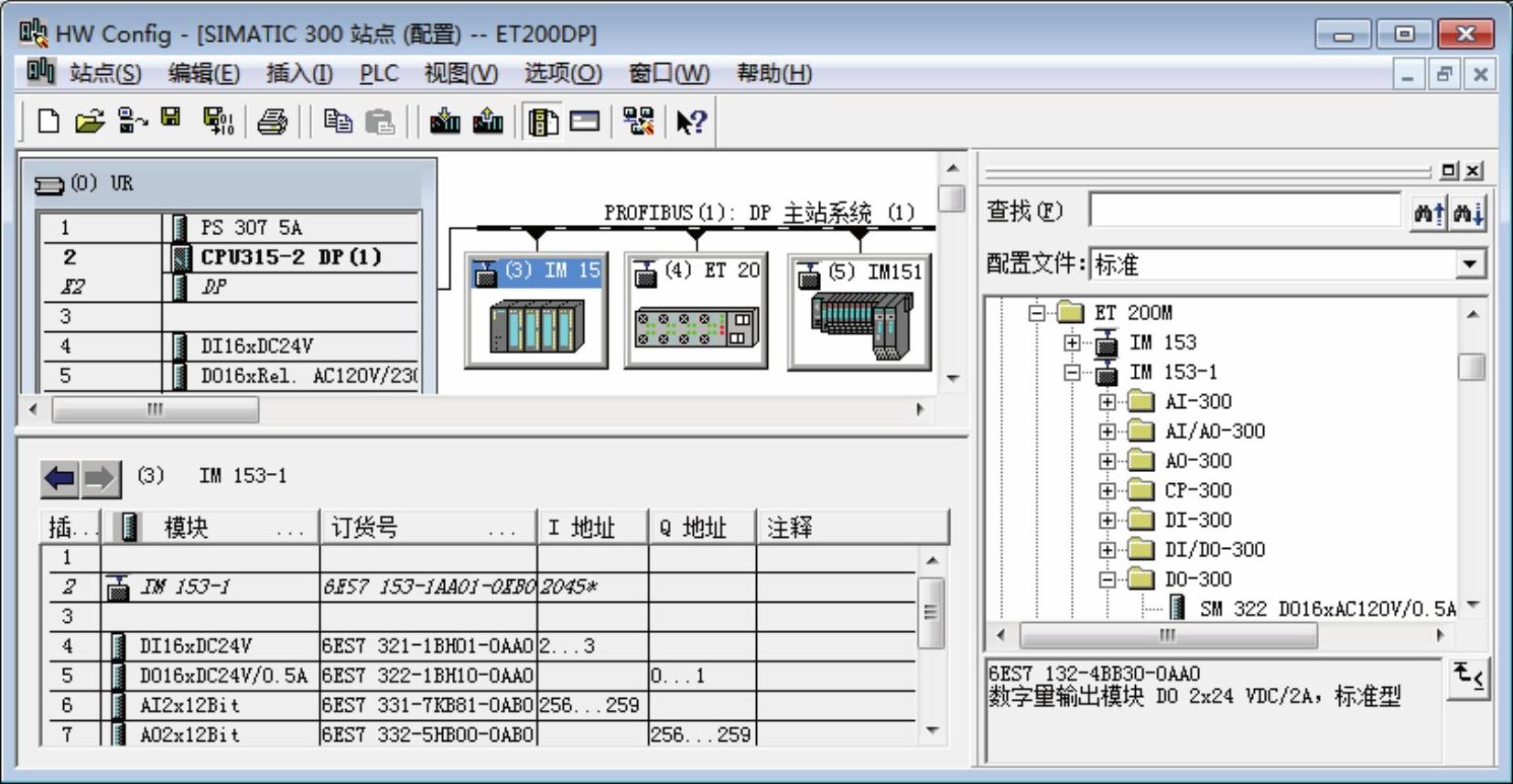The image size is (1513, 784).
Task: Open the 窗口(W) menu
Action: click(669, 73)
